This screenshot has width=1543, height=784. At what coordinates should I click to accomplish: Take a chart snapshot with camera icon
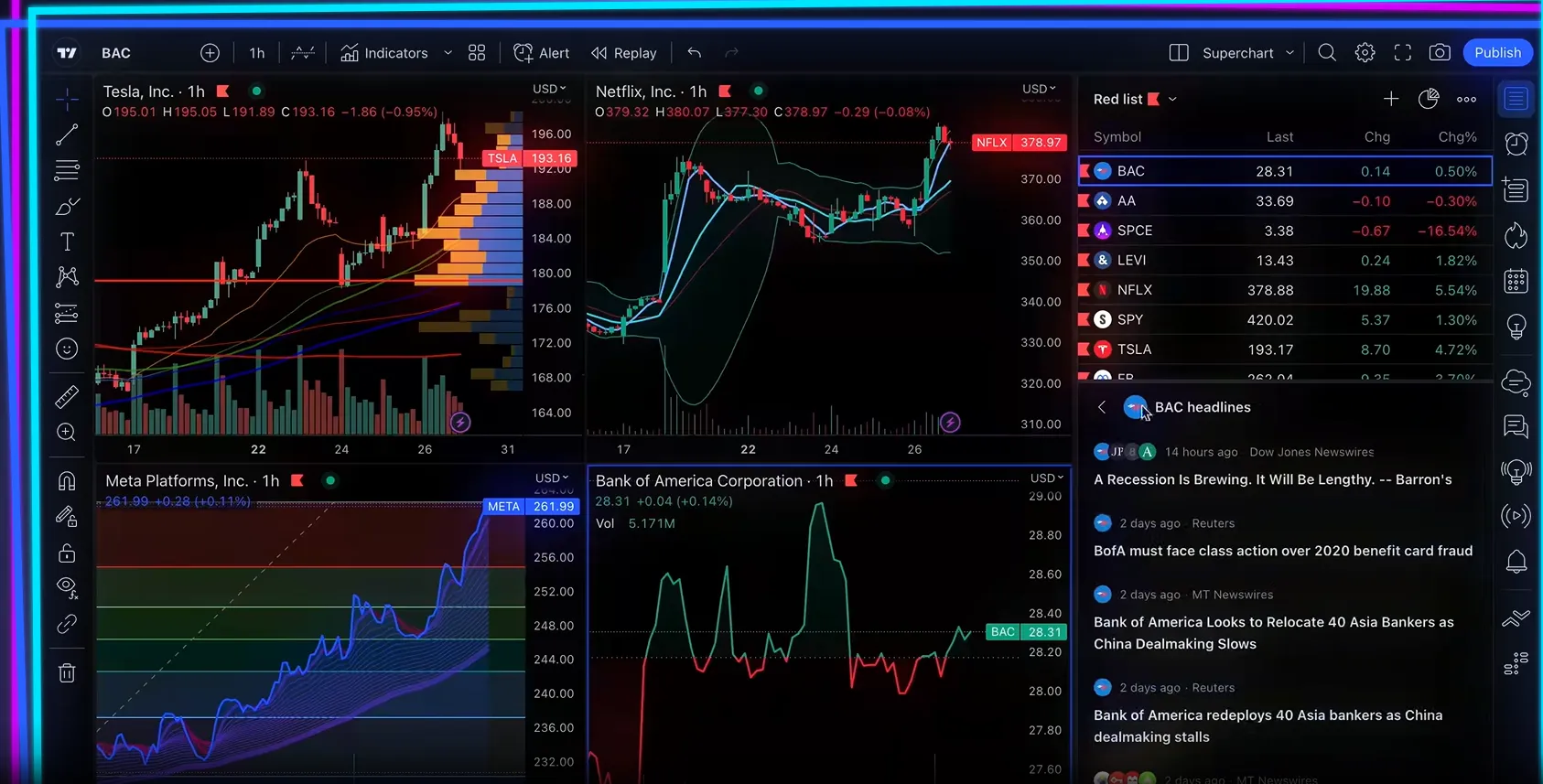click(1440, 53)
